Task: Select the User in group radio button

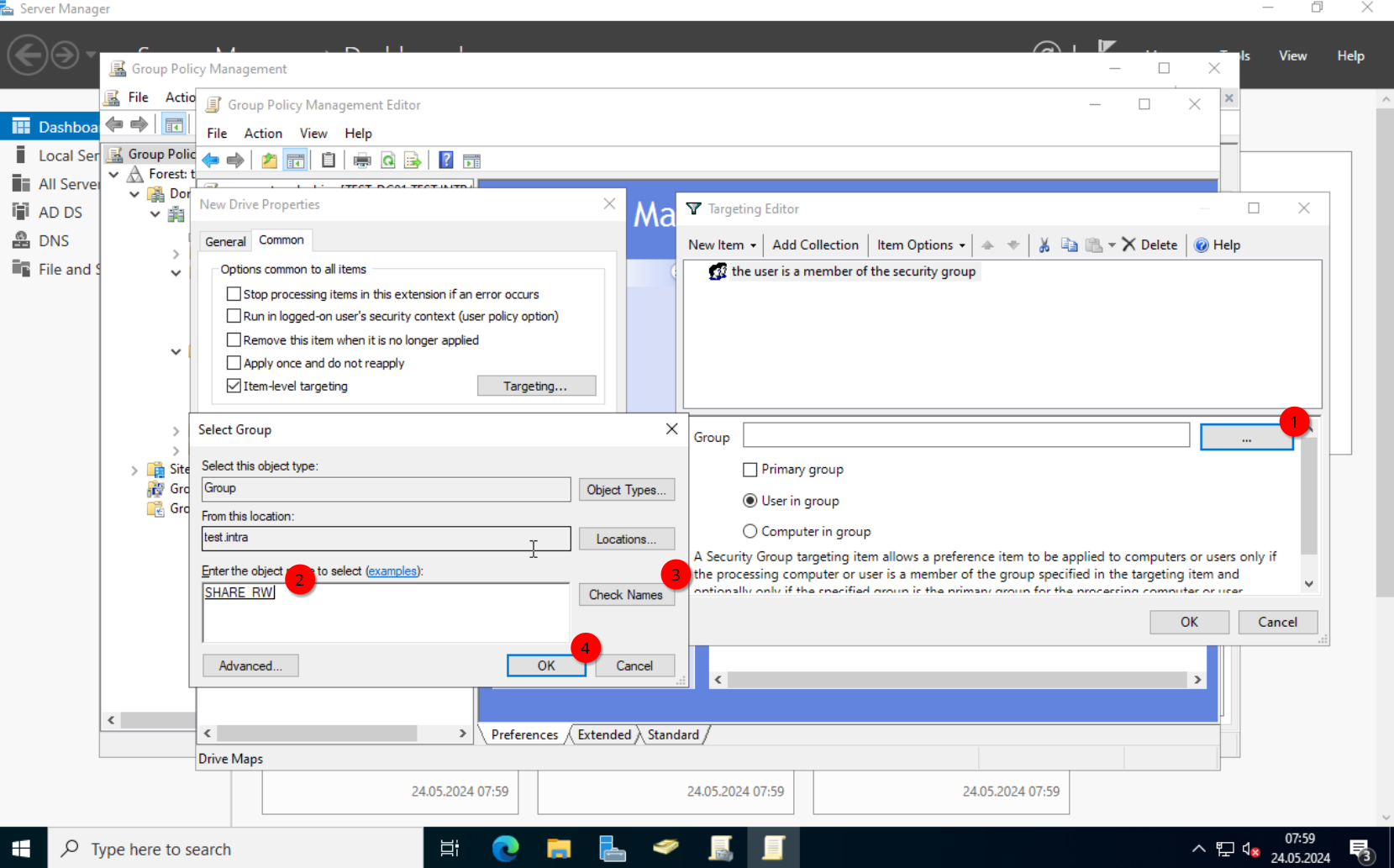Action: (750, 501)
